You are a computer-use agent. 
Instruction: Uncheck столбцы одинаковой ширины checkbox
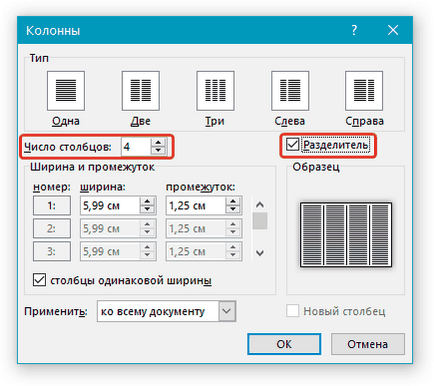pos(39,280)
